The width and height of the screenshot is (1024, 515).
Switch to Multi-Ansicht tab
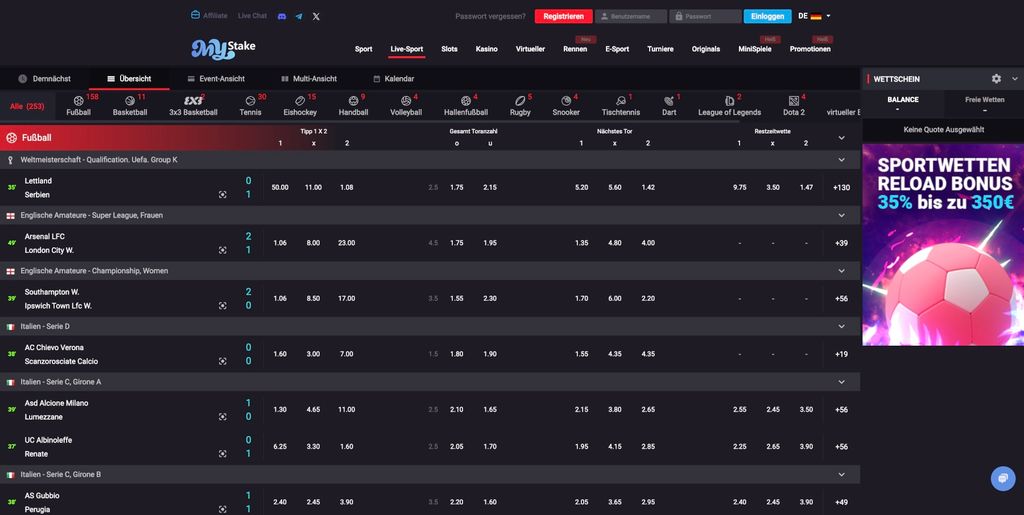click(x=309, y=78)
